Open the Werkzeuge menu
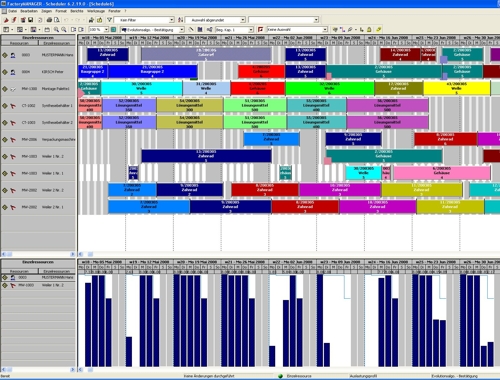 [x=96, y=11]
